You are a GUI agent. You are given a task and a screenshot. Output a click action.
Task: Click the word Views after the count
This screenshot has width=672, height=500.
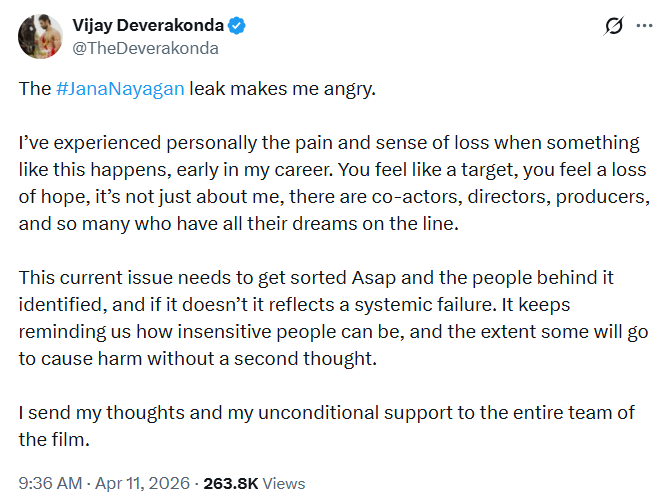coord(284,483)
